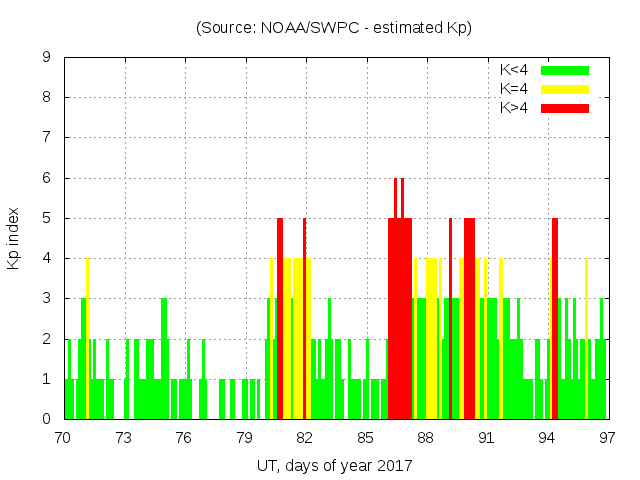Click the NOAA/SWPC source chart title

(334, 28)
